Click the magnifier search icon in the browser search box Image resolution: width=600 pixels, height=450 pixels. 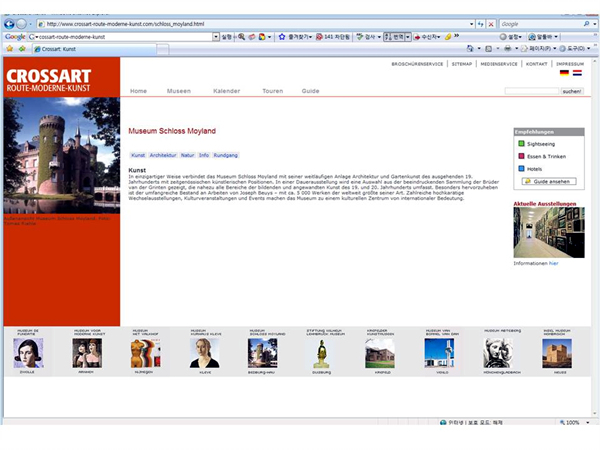pyautogui.click(x=586, y=24)
